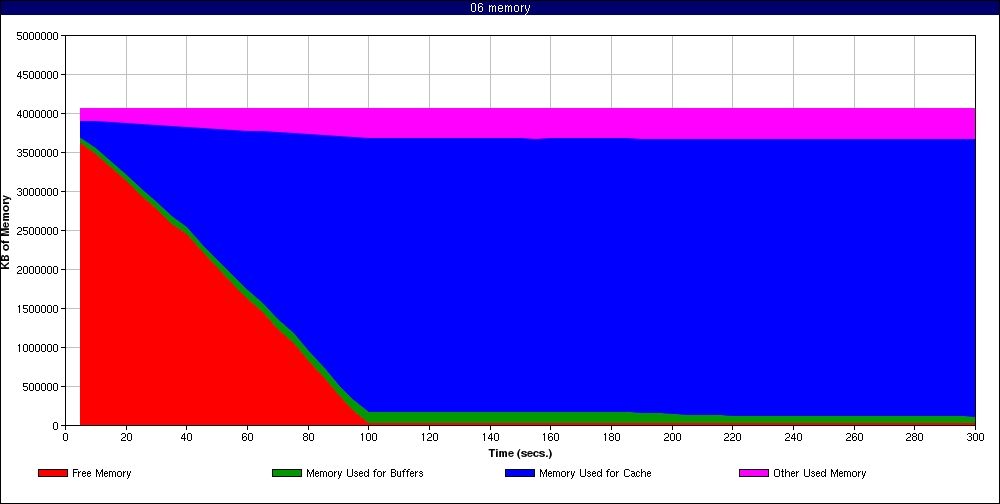The width and height of the screenshot is (1000, 504).
Task: Click the 40 tick on the time axis
Action: (x=187, y=437)
